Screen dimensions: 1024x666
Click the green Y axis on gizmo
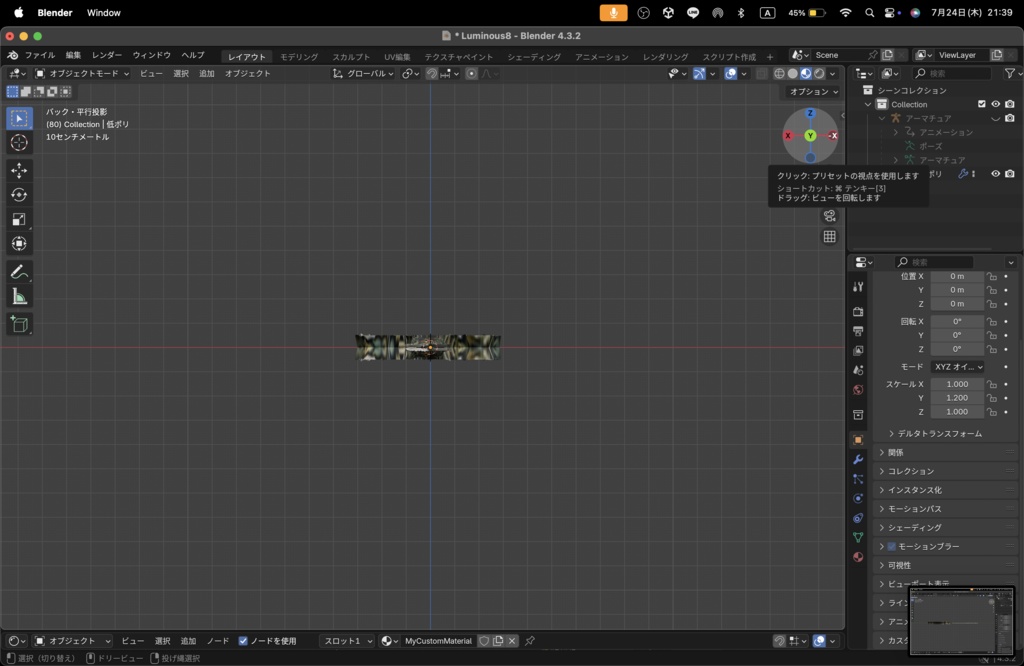(x=810, y=135)
